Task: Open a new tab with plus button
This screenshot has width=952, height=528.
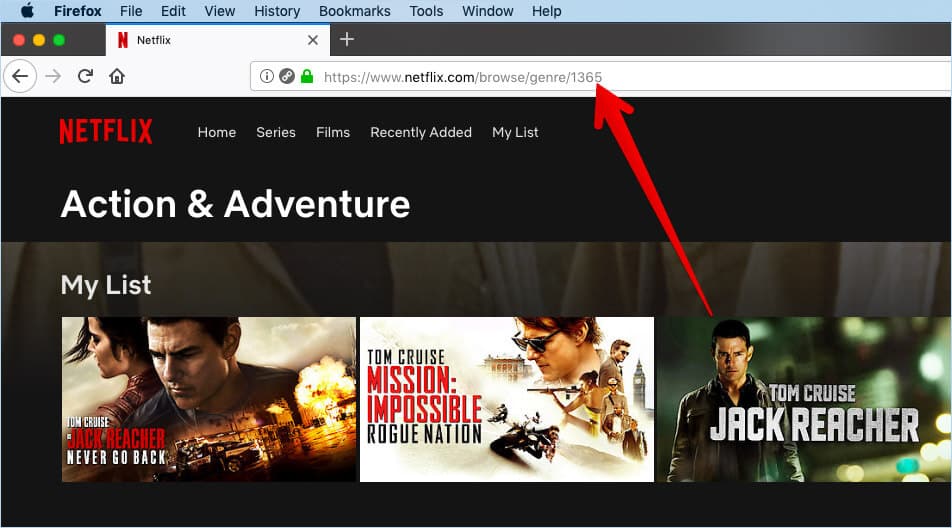Action: [347, 39]
